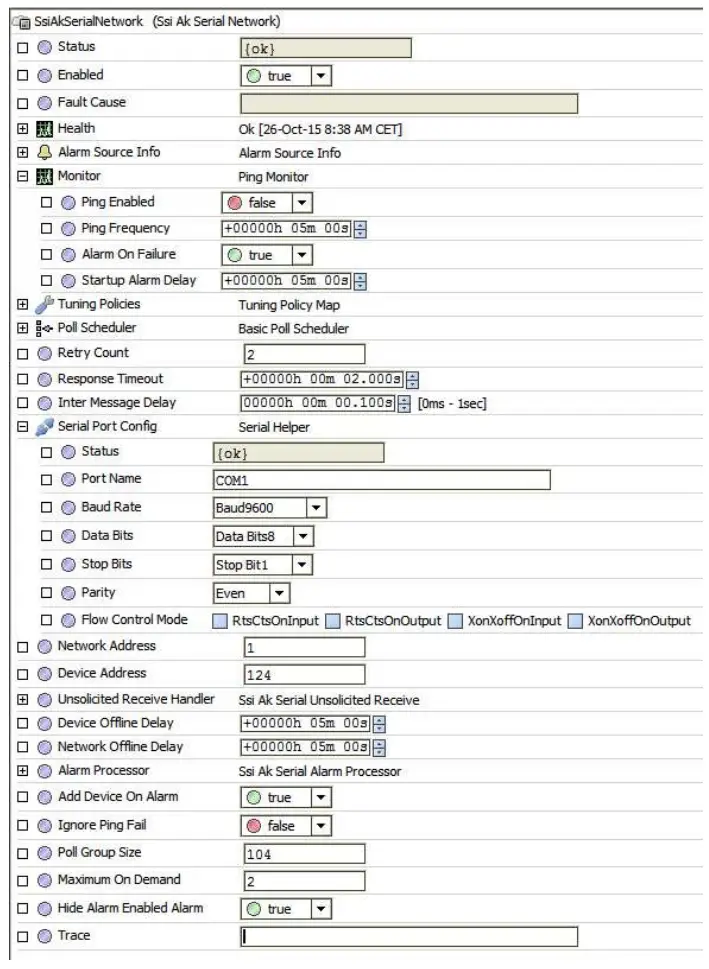
Task: Enable the RtsCtsOnInput flow control checkbox
Action: pyautogui.click(x=220, y=619)
